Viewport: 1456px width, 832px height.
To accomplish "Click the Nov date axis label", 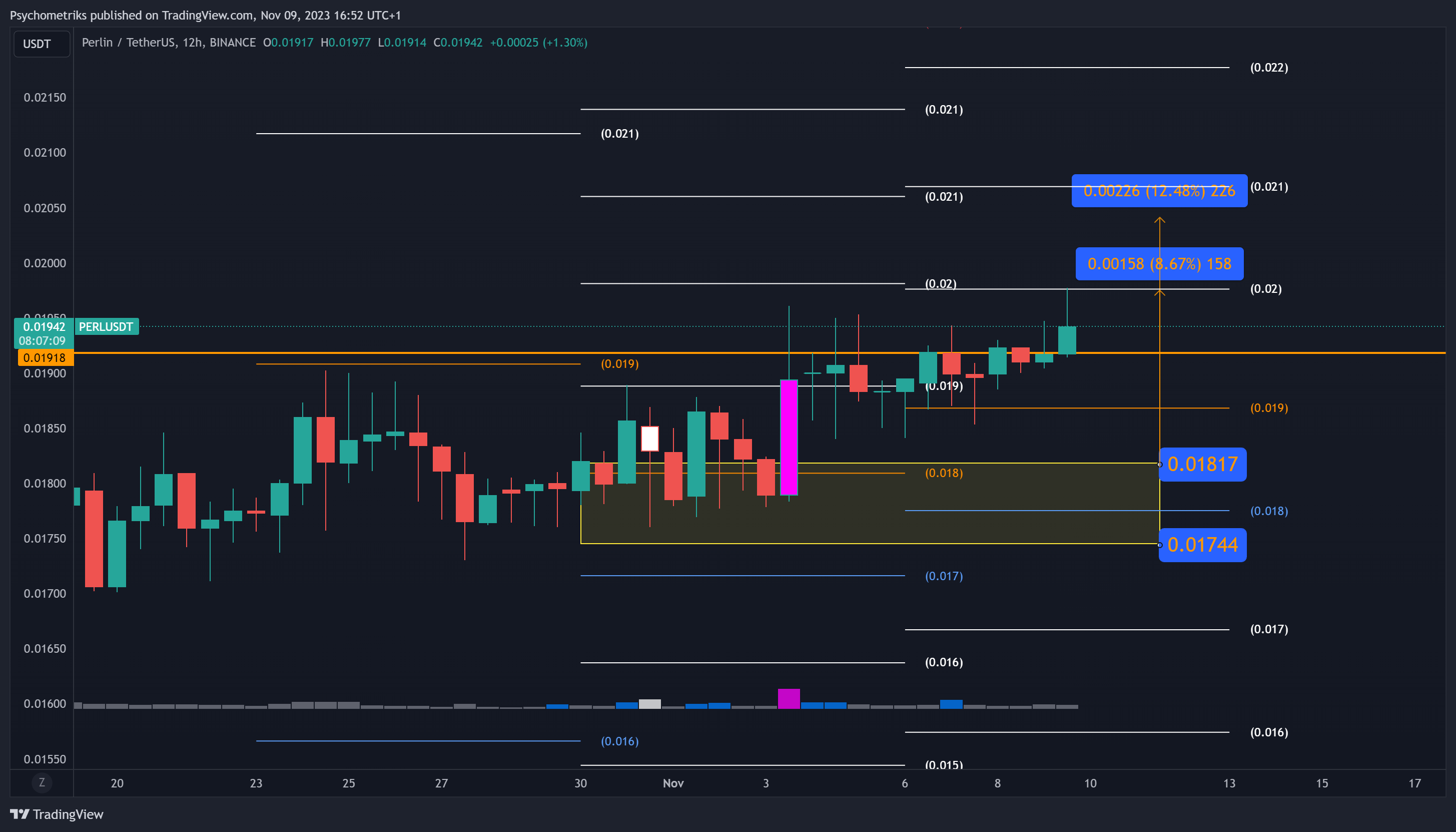I will pos(673,783).
